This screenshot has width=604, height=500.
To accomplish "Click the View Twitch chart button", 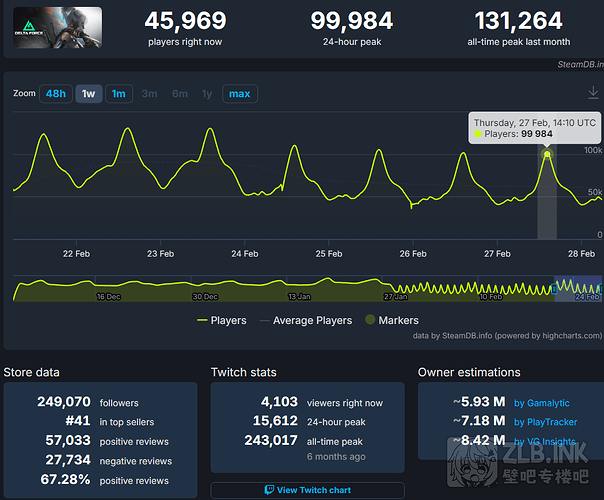I will pos(307,490).
